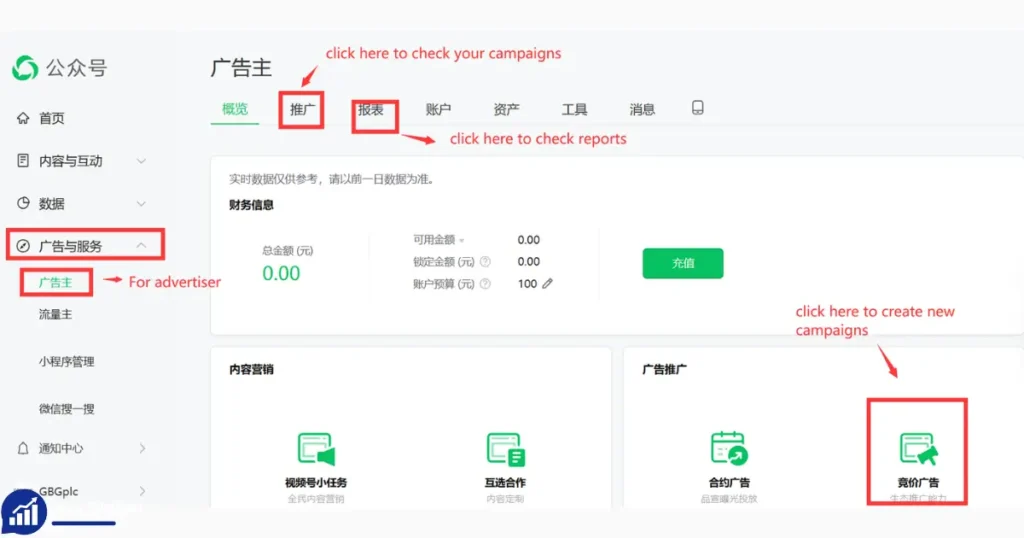Click the pencil icon to edit 账户预算
Screen dimensions: 1024x538
(x=547, y=283)
